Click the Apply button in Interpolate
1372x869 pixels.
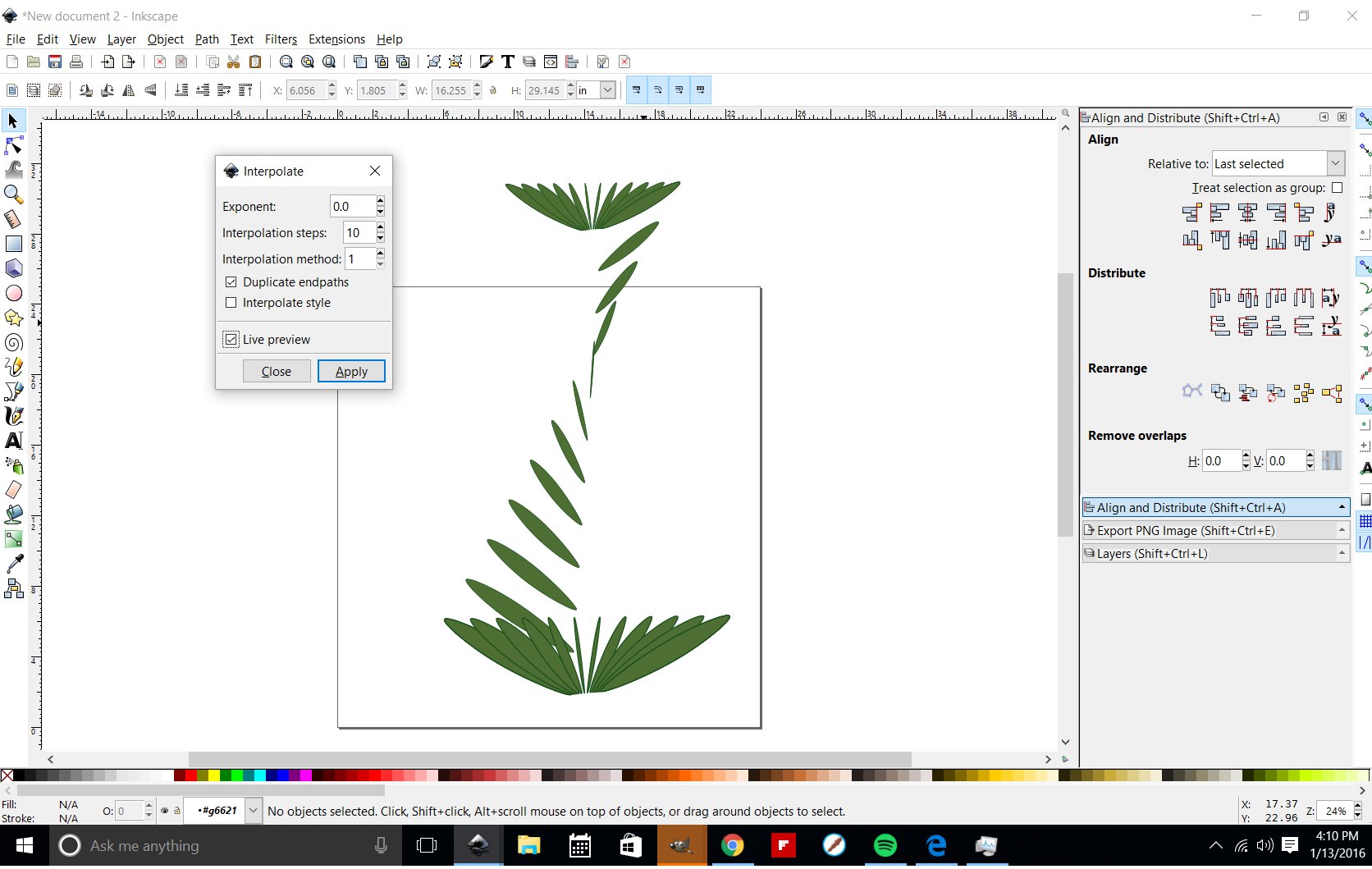coord(351,372)
